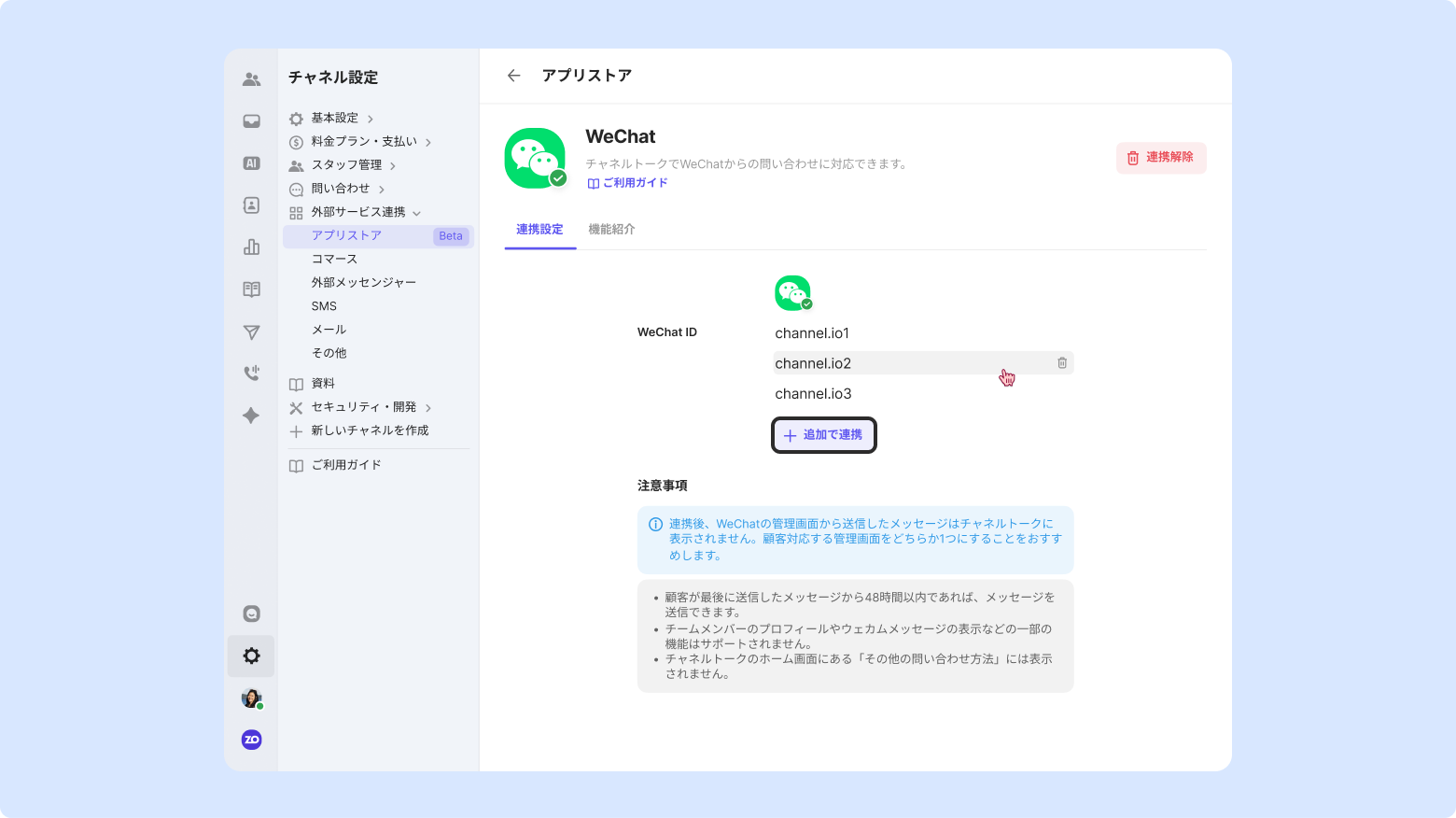Expand セキュリティ・開発 section
Image resolution: width=1456 pixels, height=818 pixels.
coord(360,408)
